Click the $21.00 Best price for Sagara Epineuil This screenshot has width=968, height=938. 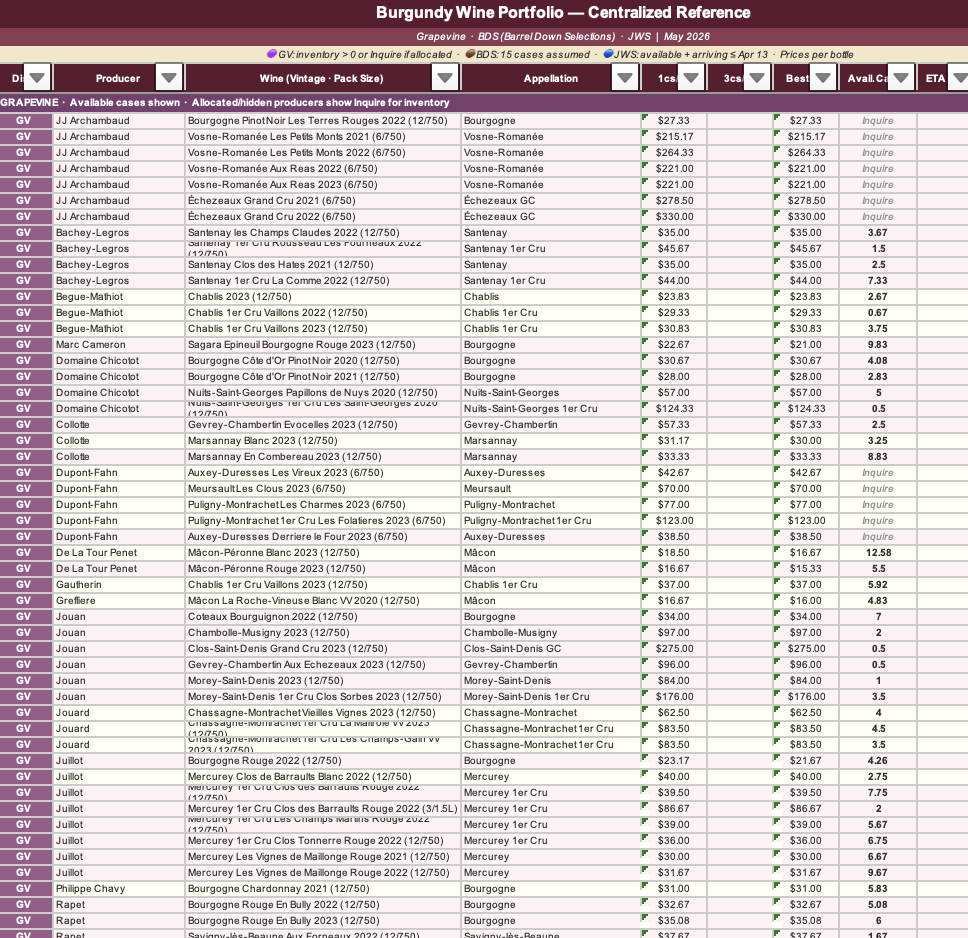806,345
